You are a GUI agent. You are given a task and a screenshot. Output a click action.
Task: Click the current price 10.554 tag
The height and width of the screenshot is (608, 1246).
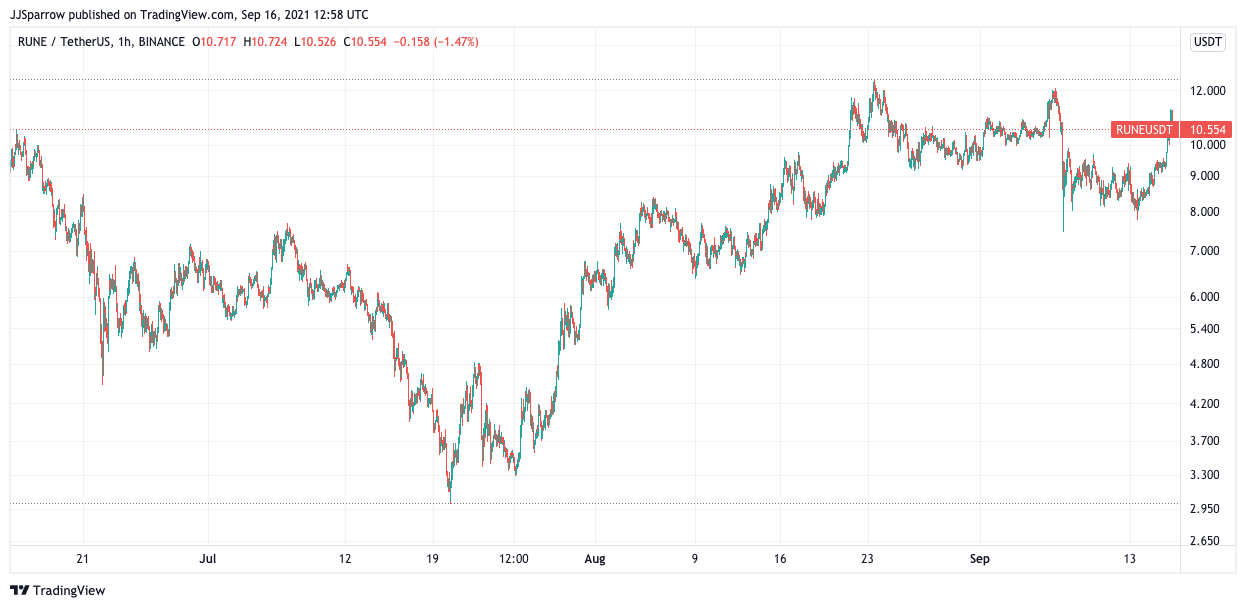click(1204, 129)
